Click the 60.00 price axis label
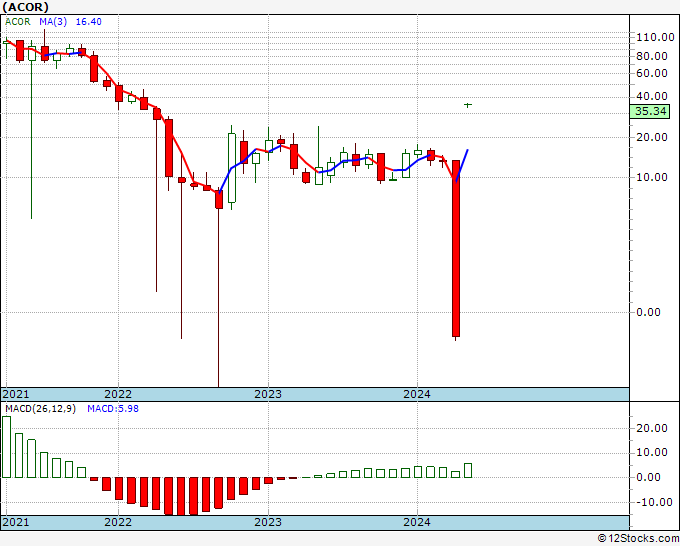 click(652, 73)
